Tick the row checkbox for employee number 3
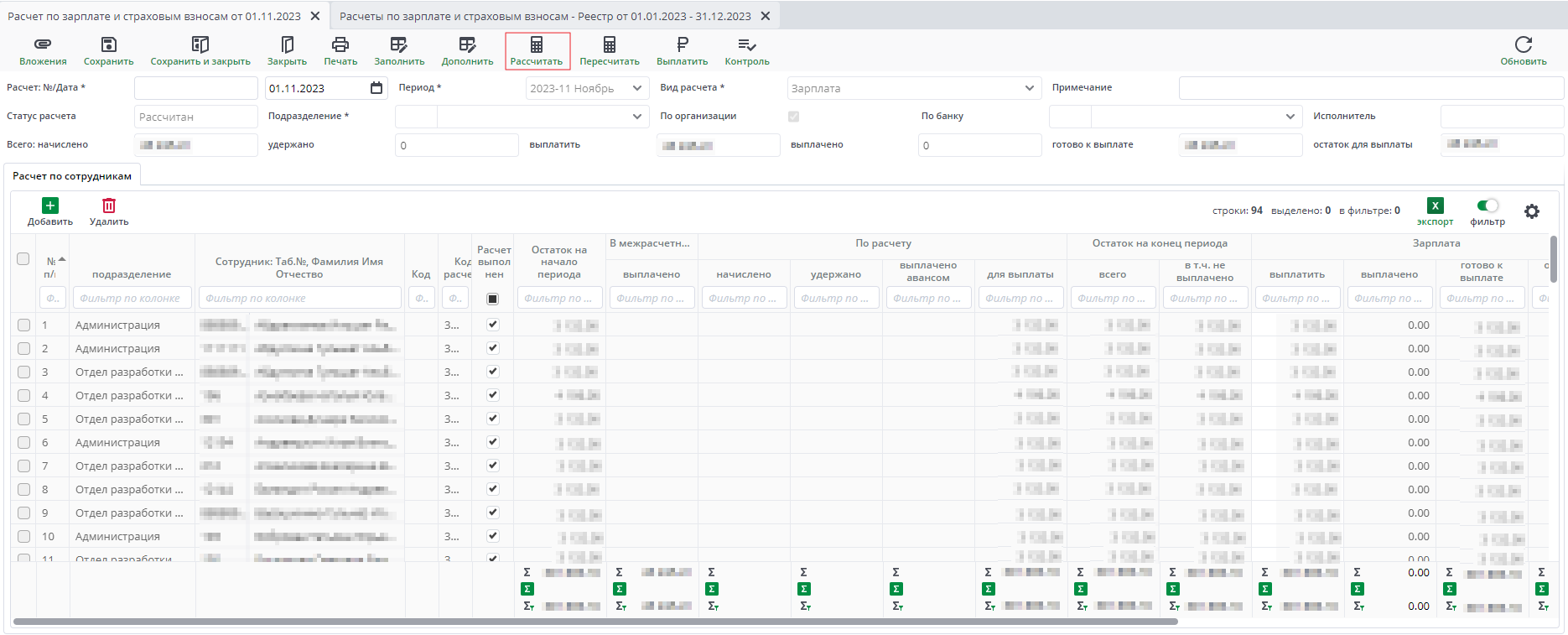The height and width of the screenshot is (635, 1568). pos(23,372)
